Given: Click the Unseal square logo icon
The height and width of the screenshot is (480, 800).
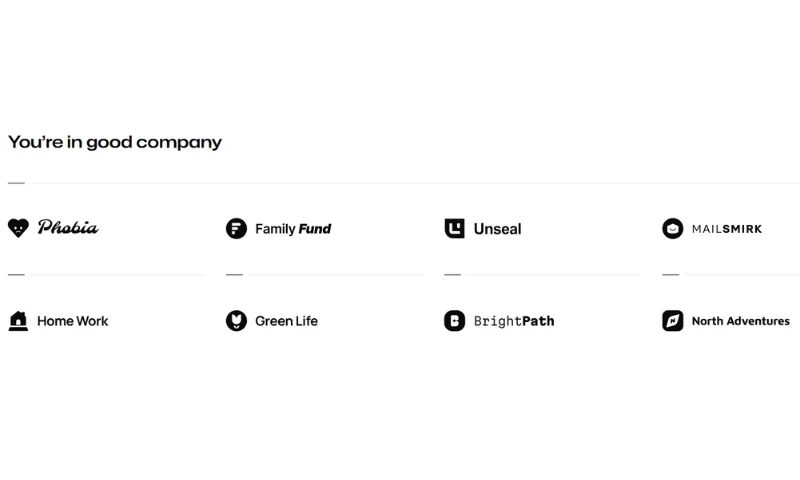Looking at the screenshot, I should pos(454,228).
